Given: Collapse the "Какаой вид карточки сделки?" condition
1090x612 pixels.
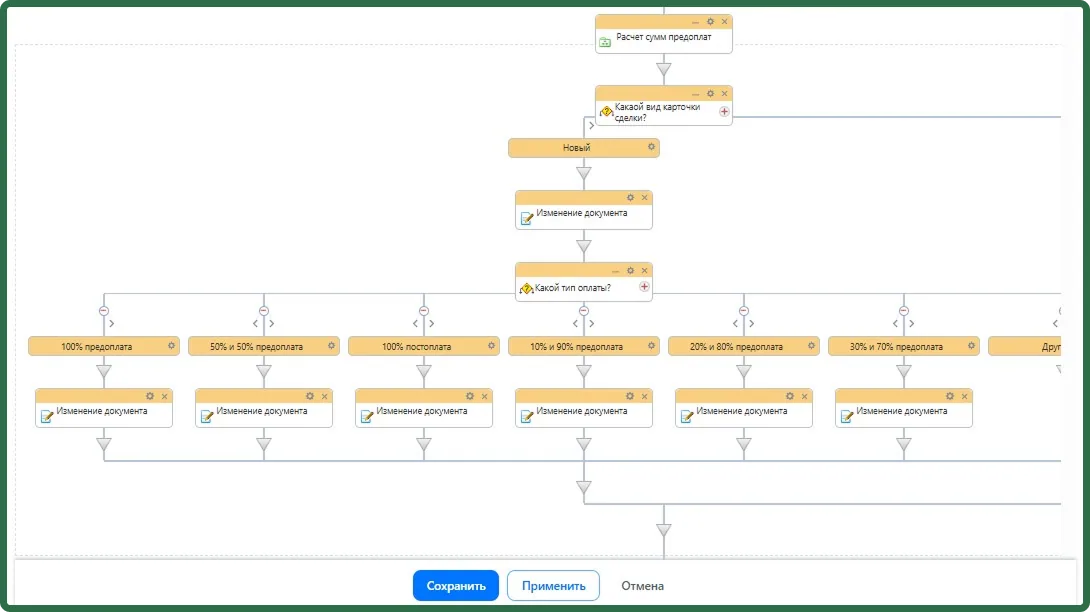Looking at the screenshot, I should [x=695, y=94].
